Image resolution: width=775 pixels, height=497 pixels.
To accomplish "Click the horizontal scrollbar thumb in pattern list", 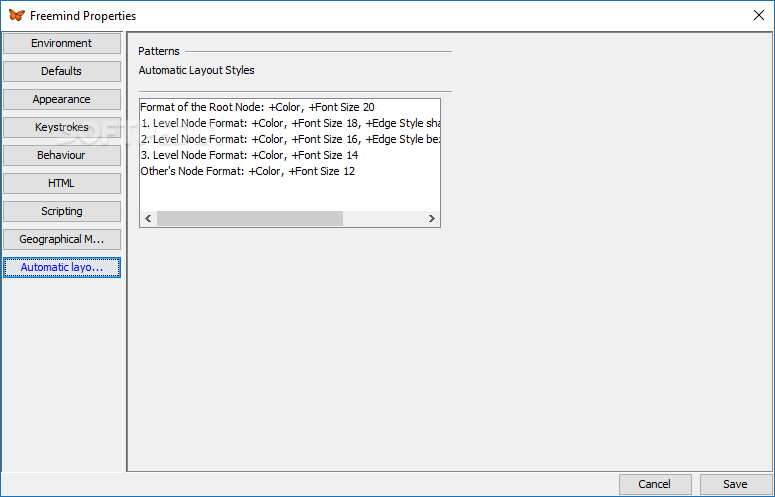I will click(x=250, y=218).
